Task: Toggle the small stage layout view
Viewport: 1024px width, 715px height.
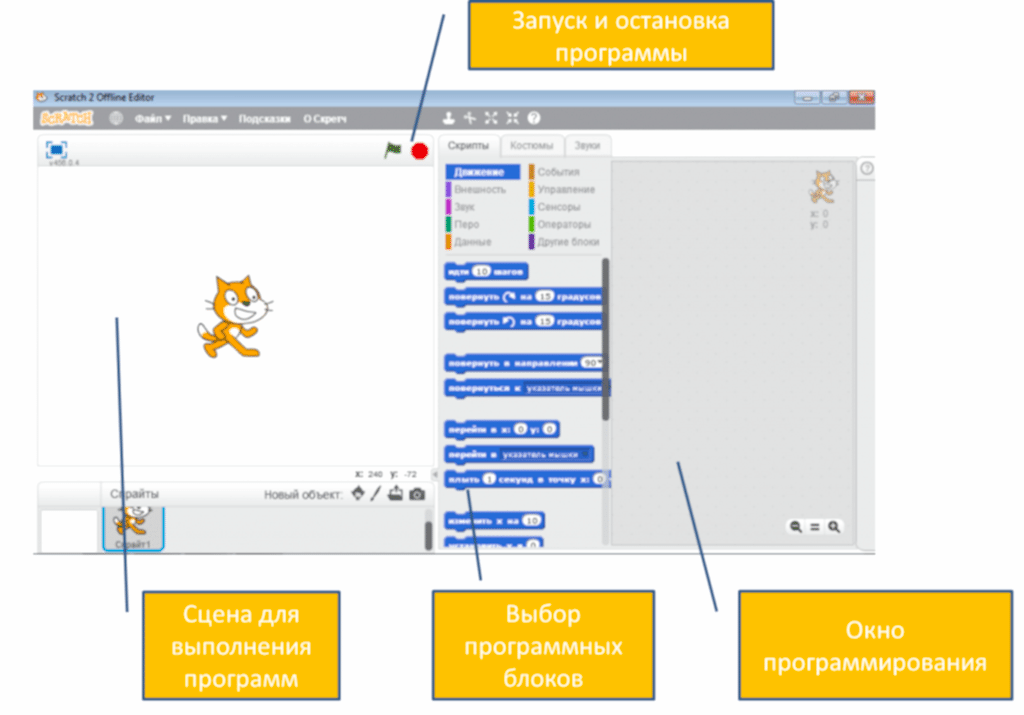Action: (57, 148)
